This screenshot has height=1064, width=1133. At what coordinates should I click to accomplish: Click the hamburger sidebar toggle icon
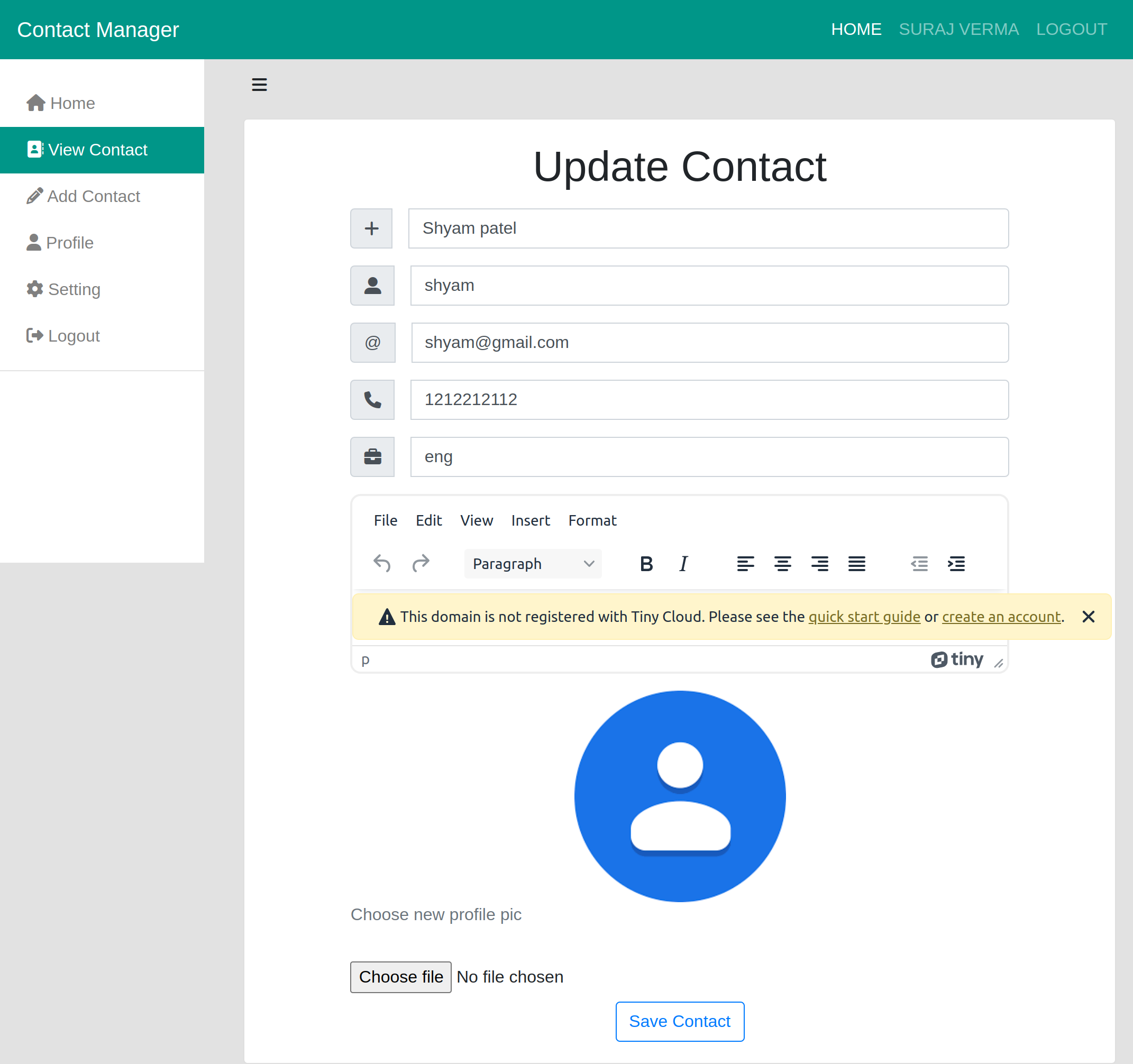(259, 85)
